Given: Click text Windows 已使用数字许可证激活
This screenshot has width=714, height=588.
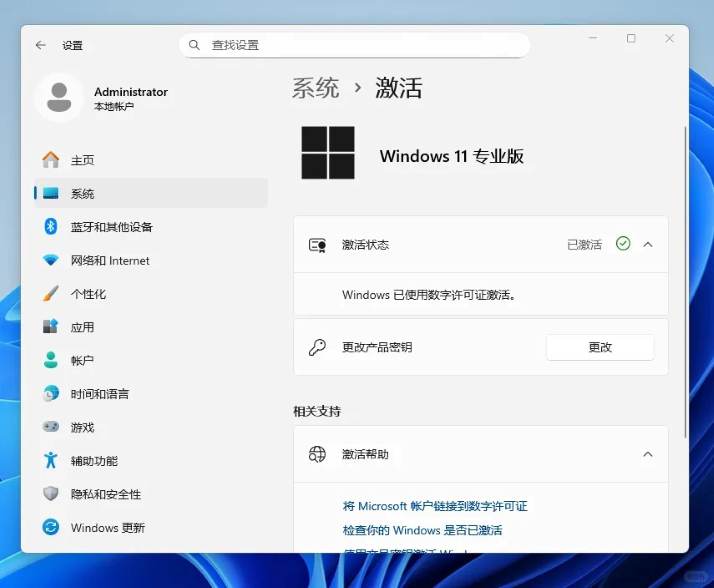Looking at the screenshot, I should tap(428, 295).
